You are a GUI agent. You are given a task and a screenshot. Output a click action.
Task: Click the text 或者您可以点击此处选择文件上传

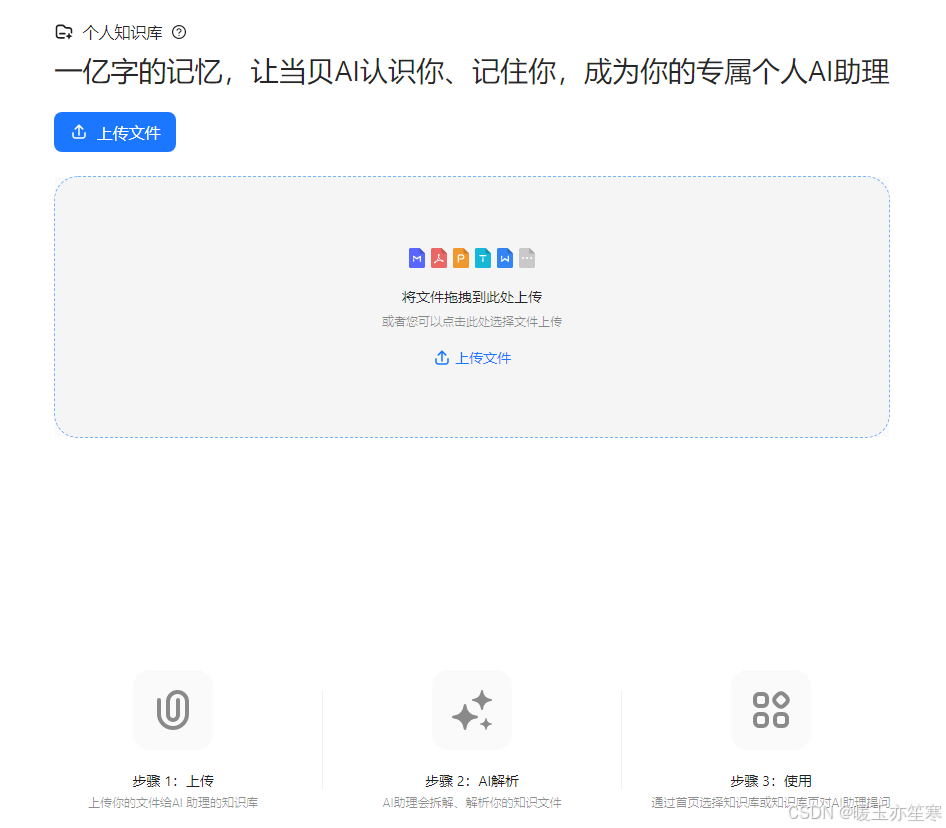(x=472, y=322)
